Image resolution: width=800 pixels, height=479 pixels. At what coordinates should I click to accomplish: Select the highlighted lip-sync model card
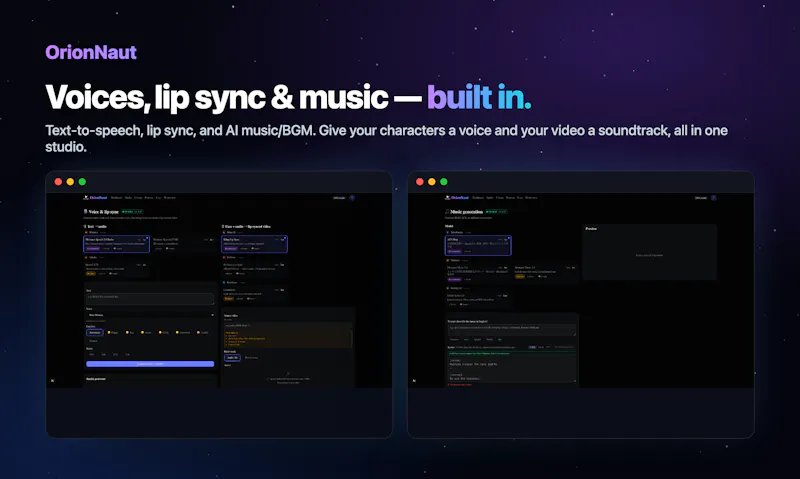pyautogui.click(x=255, y=244)
